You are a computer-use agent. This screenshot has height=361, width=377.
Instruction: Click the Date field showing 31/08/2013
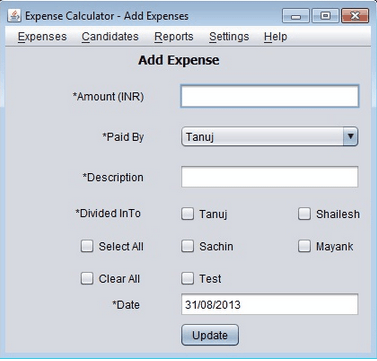(x=269, y=304)
